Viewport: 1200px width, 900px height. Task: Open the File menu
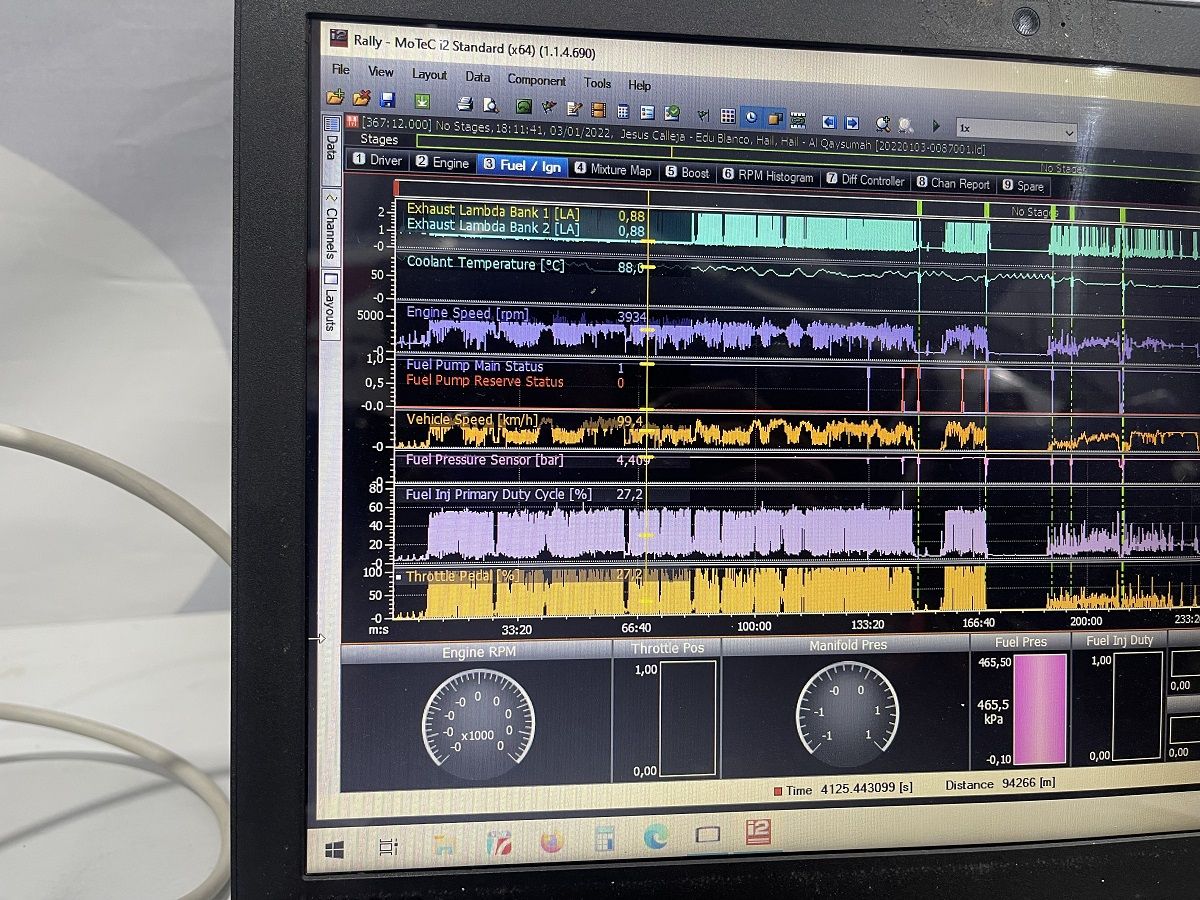341,70
